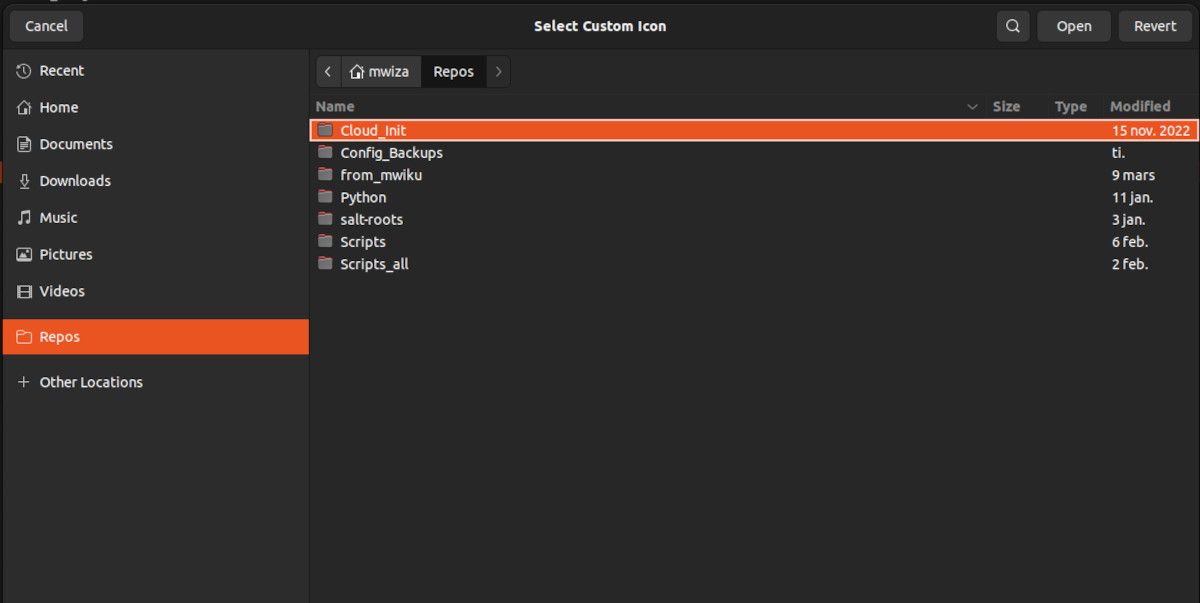Select the Python folder name
Viewport: 1200px width, 603px height.
click(x=363, y=197)
